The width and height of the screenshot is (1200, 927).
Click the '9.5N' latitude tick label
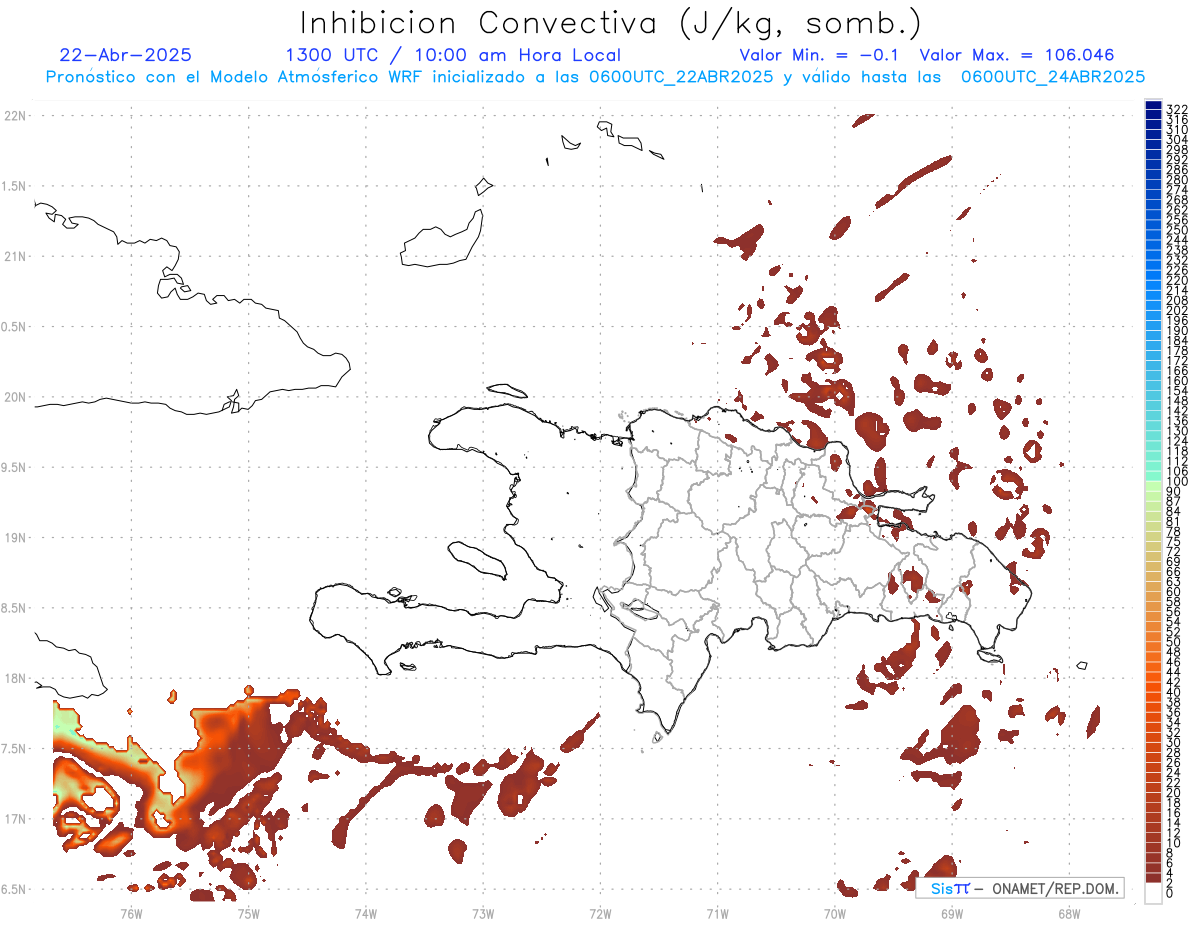pos(15,468)
